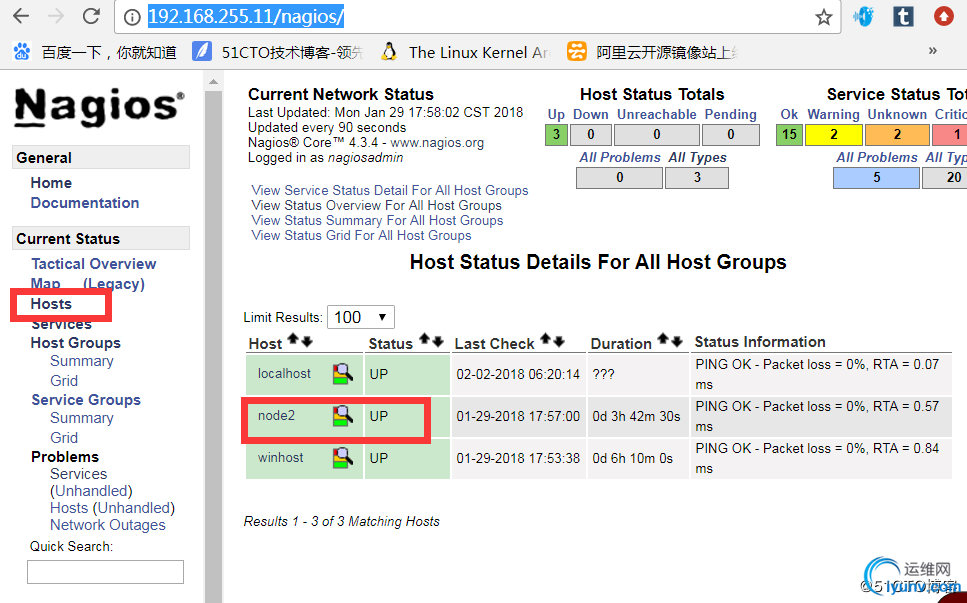Click the sidebar scrollbar up arrow
Screen dimensions: 967x603
click(x=213, y=81)
